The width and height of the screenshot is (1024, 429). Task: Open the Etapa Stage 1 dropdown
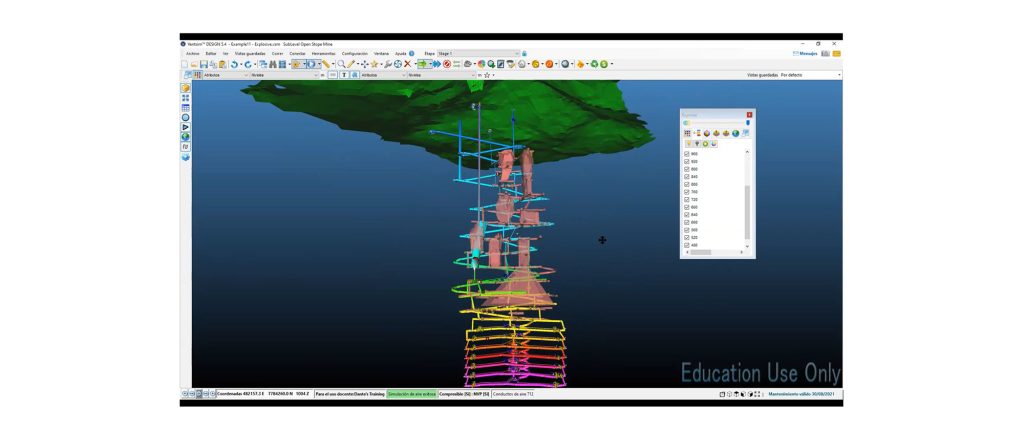(x=478, y=53)
